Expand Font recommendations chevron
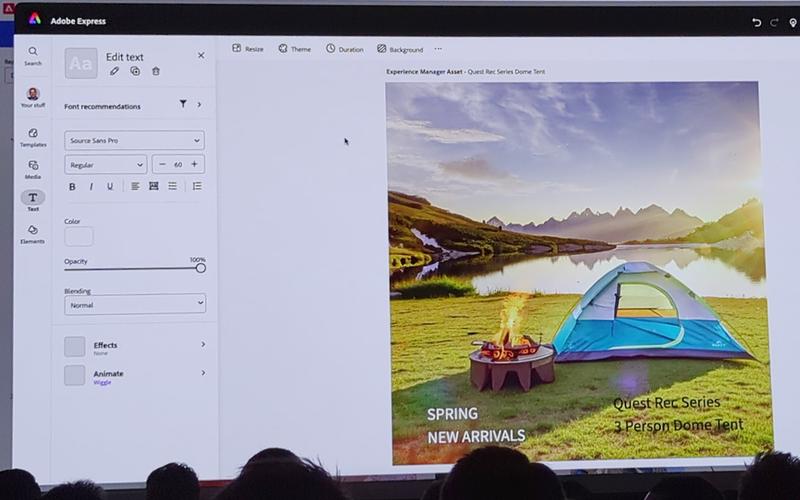Image resolution: width=800 pixels, height=500 pixels. pyautogui.click(x=199, y=104)
